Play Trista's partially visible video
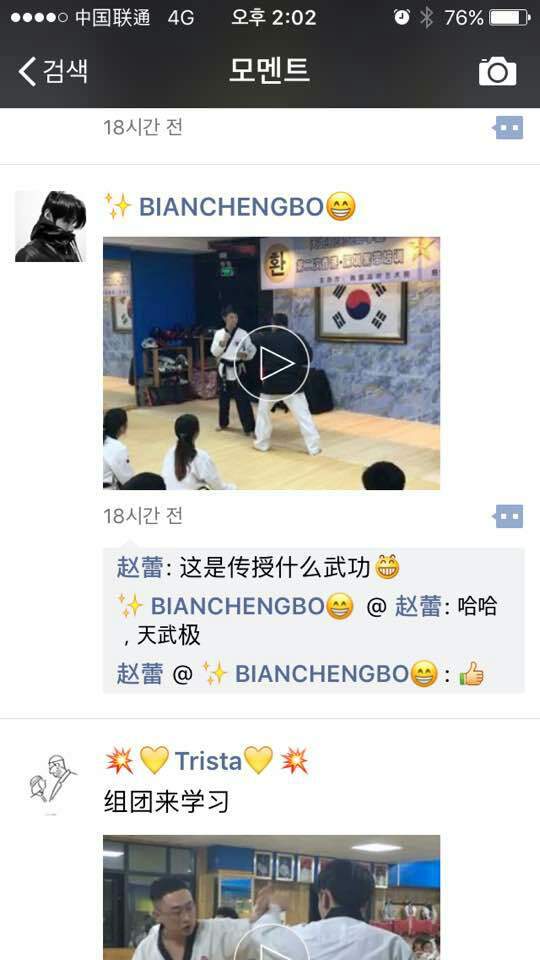The width and height of the screenshot is (540, 960). click(271, 898)
